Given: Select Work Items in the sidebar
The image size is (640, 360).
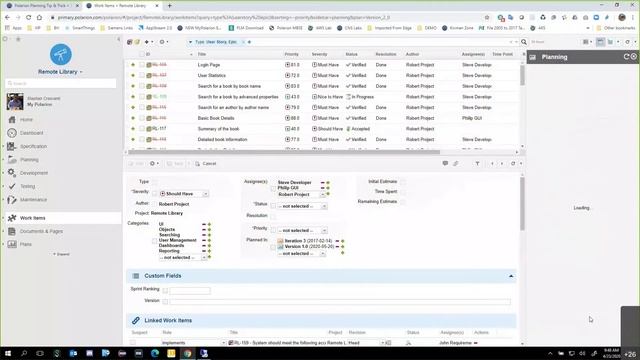Looking at the screenshot, I should [33, 218].
